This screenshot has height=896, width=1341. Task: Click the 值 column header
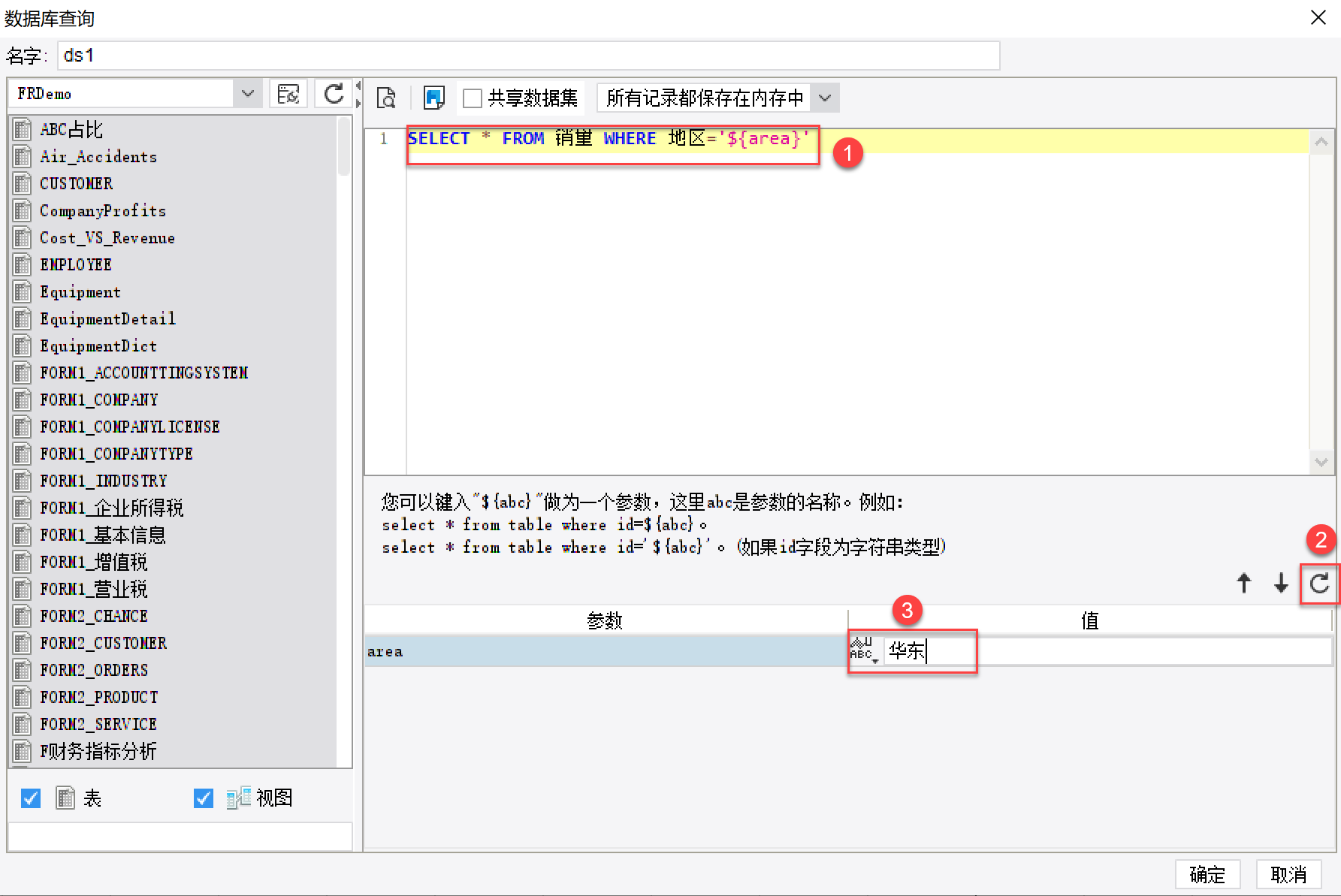(1090, 620)
